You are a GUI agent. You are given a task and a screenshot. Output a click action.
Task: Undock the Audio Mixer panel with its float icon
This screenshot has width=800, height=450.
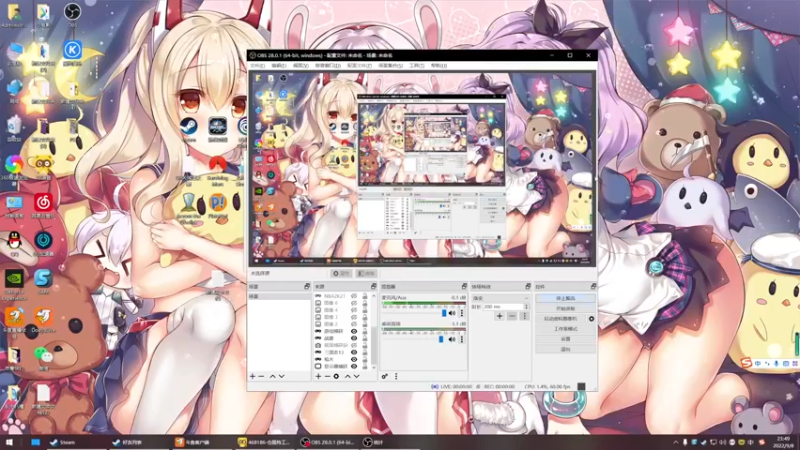(x=464, y=286)
